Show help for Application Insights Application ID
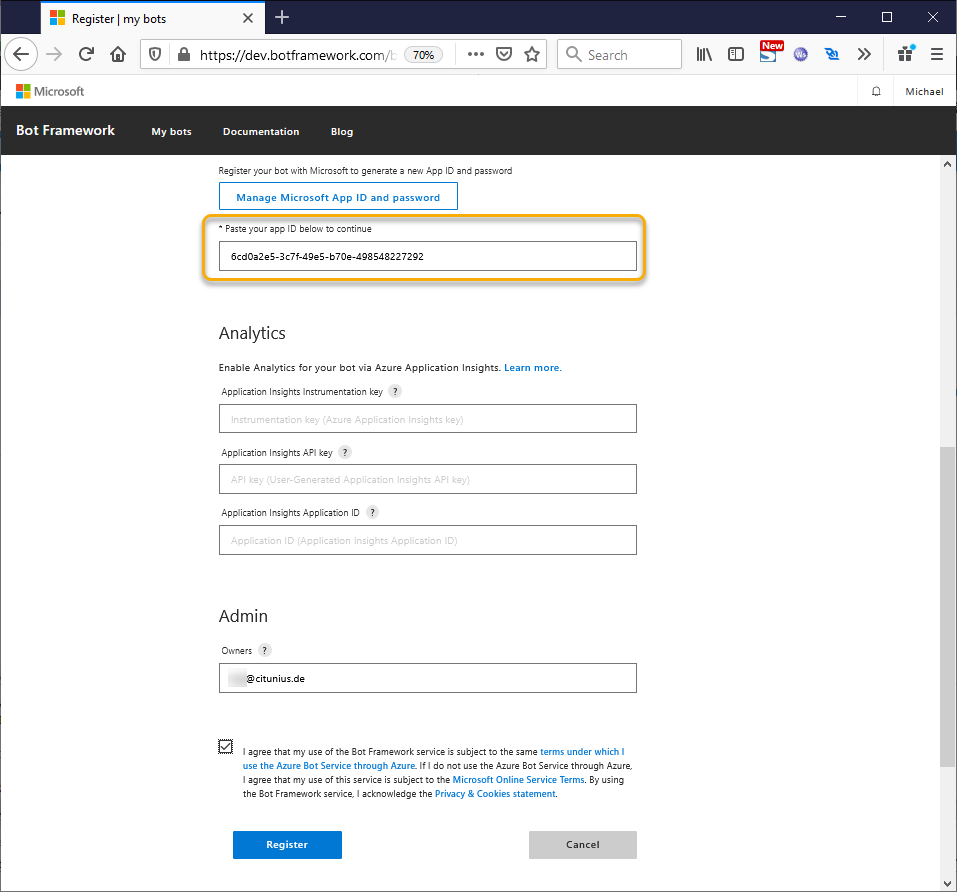957x892 pixels. 372,513
